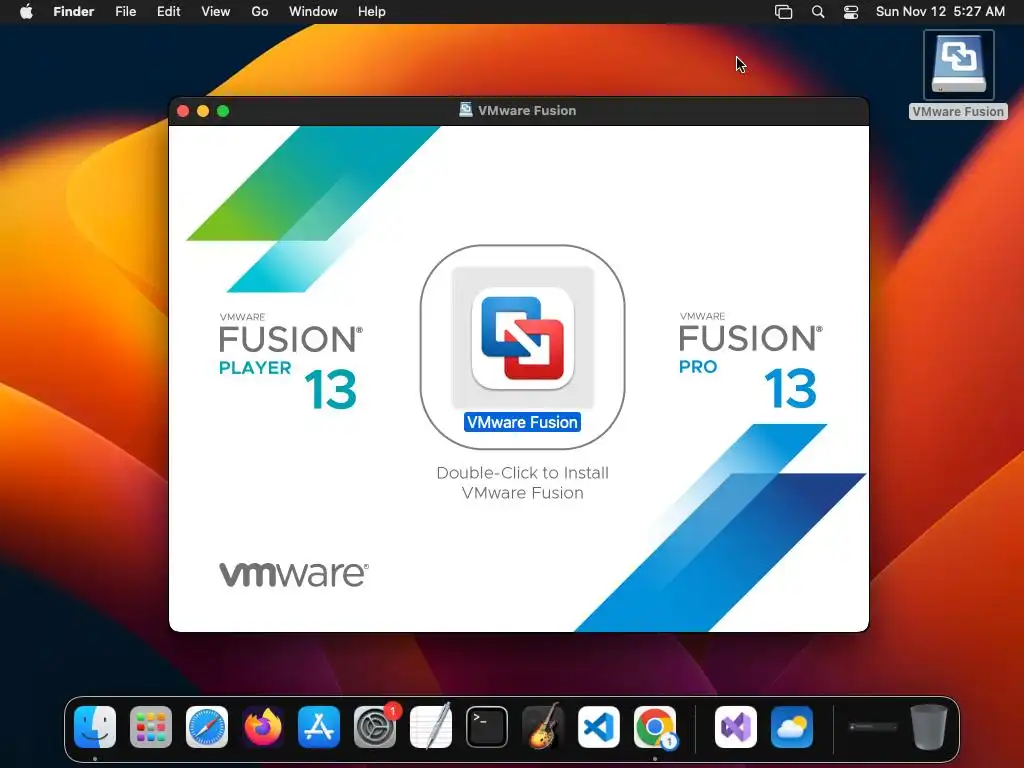The image size is (1024, 768).
Task: Open Control Center in menu bar
Action: [x=851, y=12]
